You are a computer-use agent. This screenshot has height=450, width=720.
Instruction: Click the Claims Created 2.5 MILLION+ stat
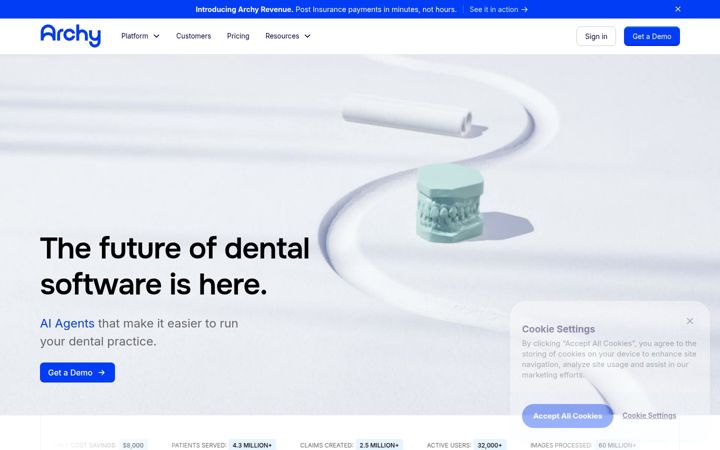[x=351, y=445]
